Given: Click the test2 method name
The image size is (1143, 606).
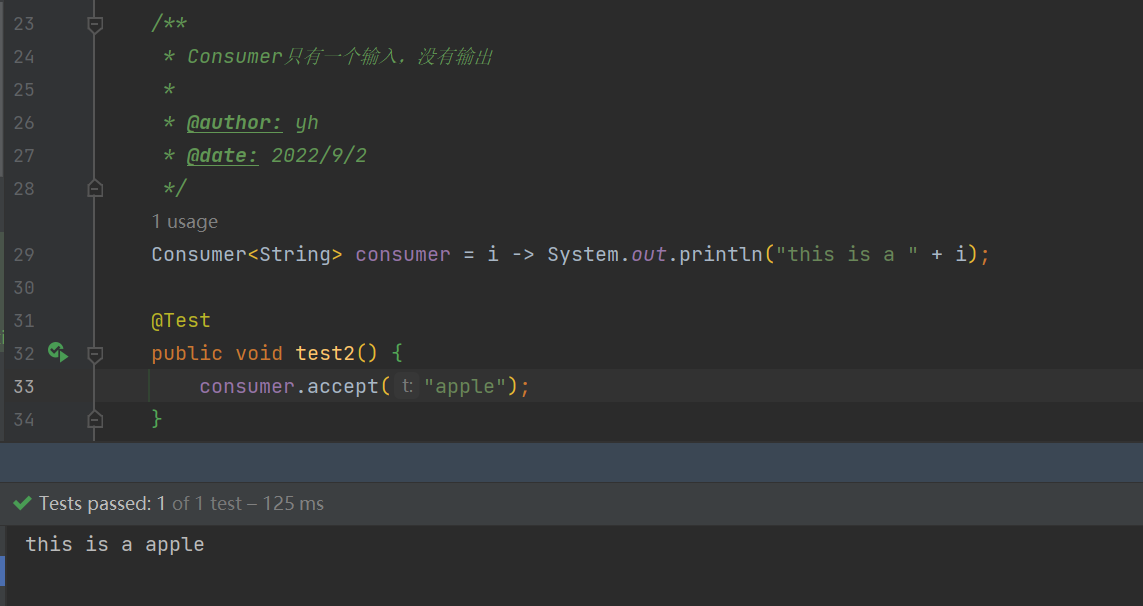Looking at the screenshot, I should pyautogui.click(x=325, y=353).
